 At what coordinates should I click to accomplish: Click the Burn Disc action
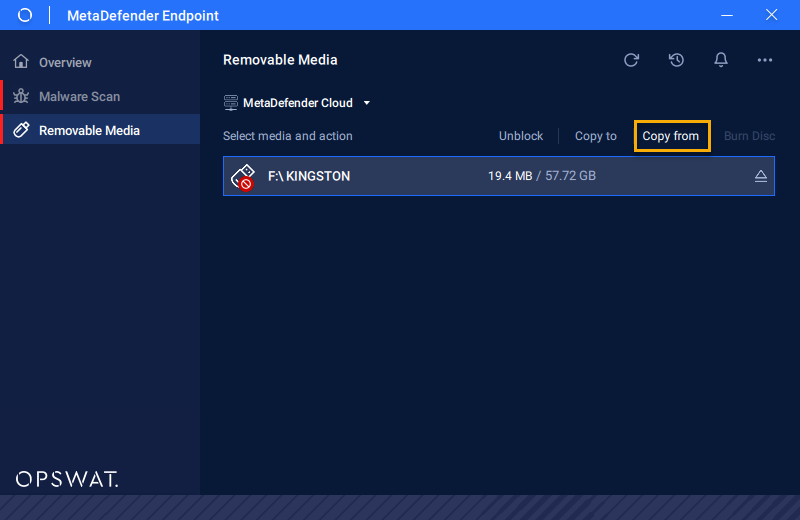pyautogui.click(x=749, y=136)
